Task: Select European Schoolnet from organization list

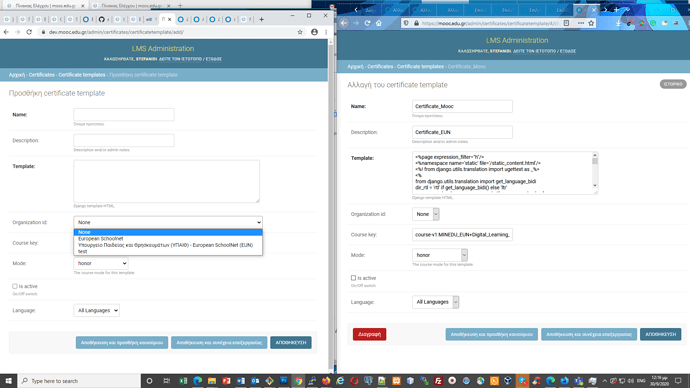Action: pos(101,238)
